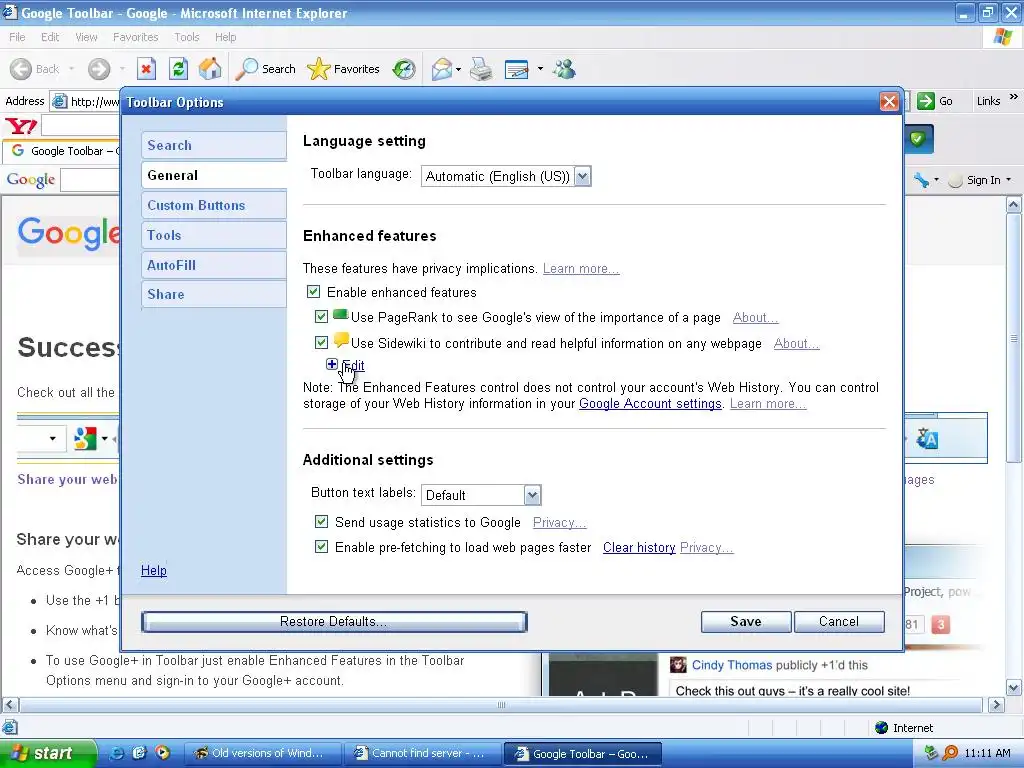Select the Custom Buttons tab
This screenshot has width=1024, height=768.
(214, 205)
